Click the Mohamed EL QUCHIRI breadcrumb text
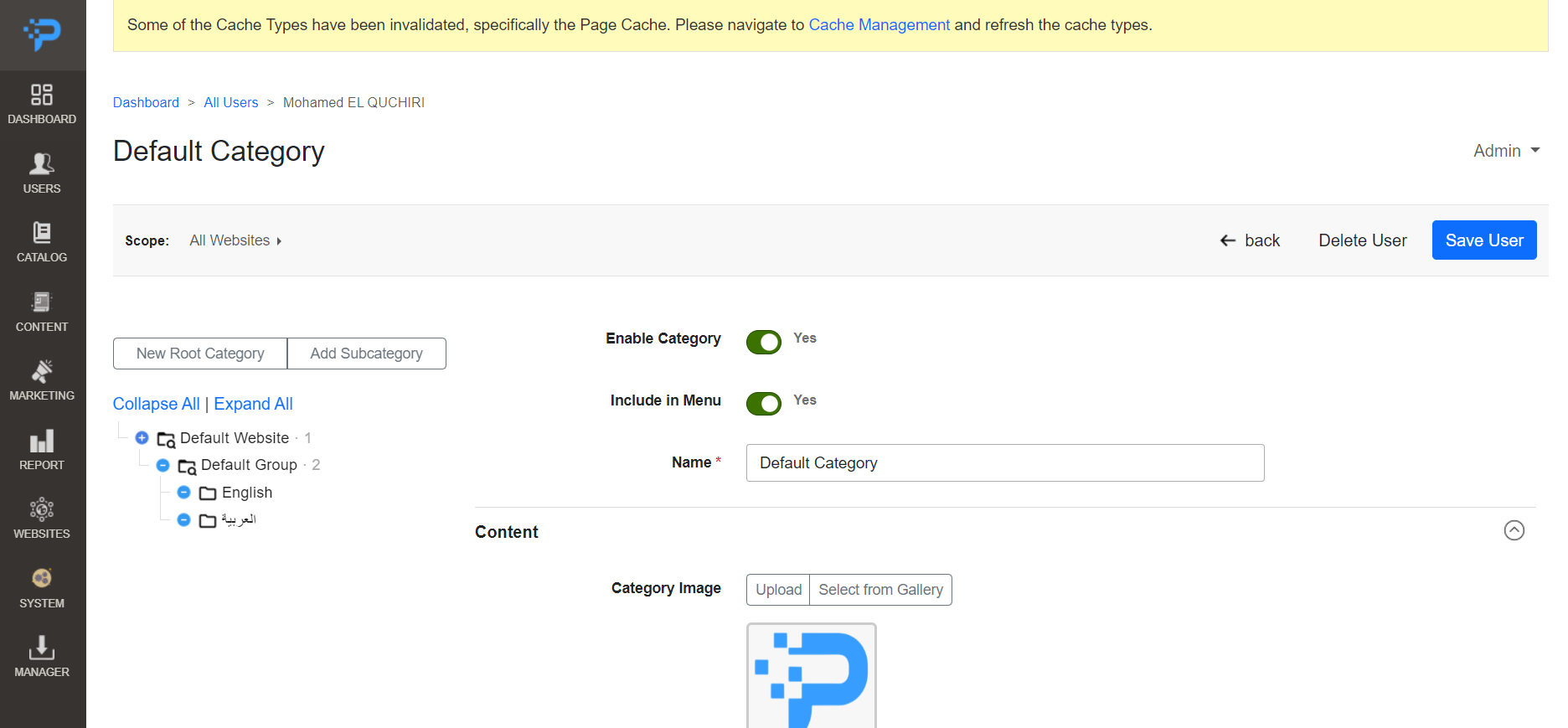 tap(353, 102)
